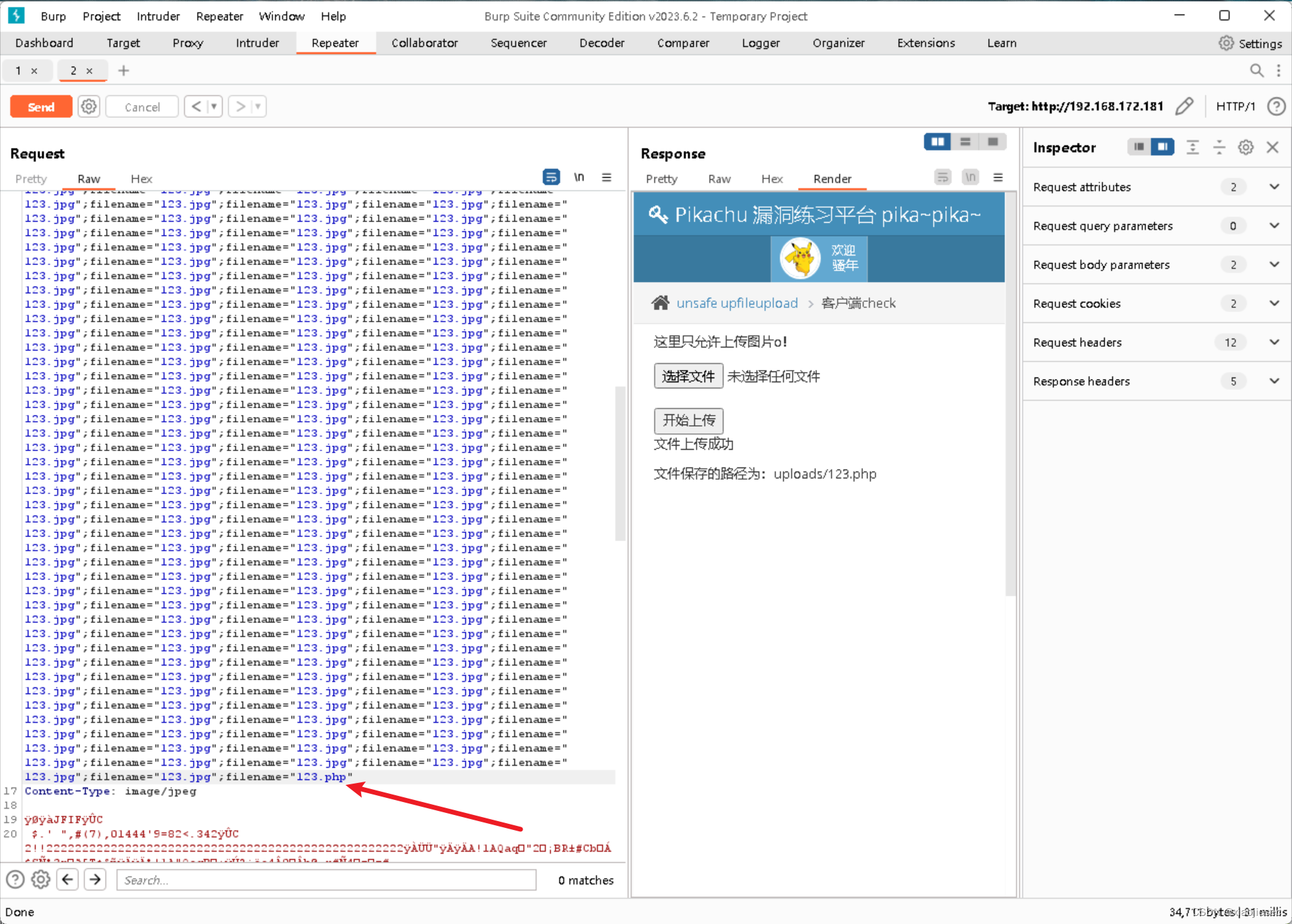Switch response view to Pretty tab

662,179
